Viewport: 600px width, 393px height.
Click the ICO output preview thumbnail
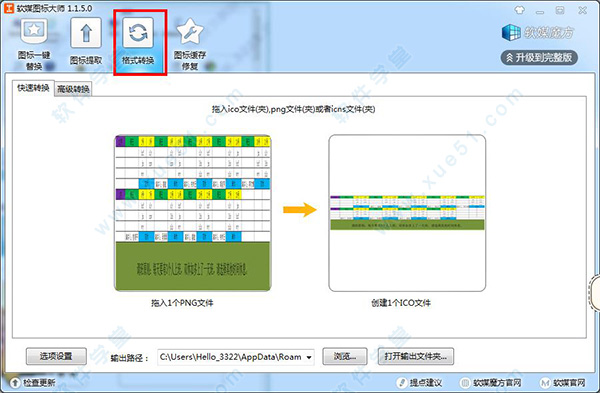tap(407, 213)
